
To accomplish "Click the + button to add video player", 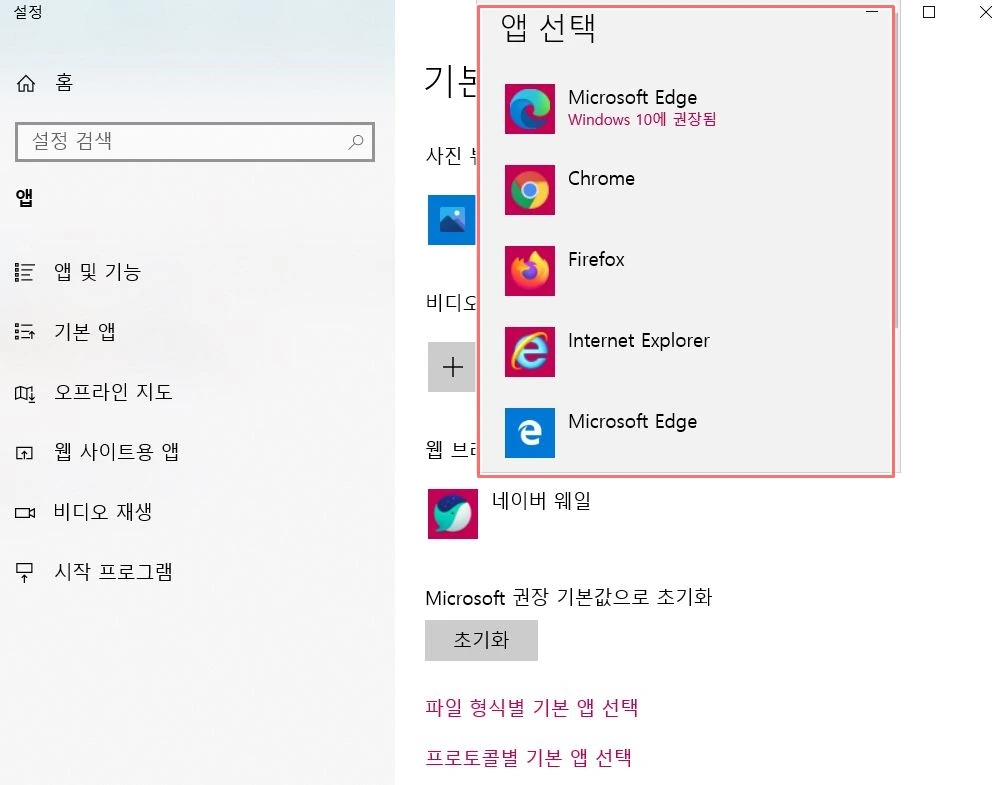I will [x=453, y=367].
